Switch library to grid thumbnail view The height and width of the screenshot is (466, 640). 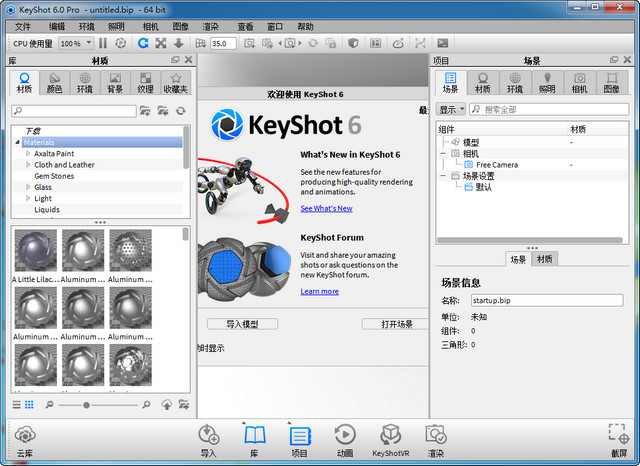coord(29,404)
